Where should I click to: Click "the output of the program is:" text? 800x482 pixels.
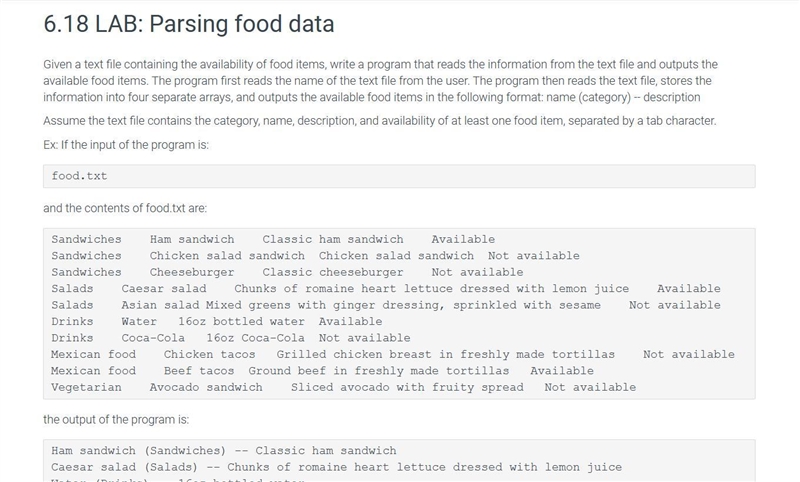(x=116, y=420)
